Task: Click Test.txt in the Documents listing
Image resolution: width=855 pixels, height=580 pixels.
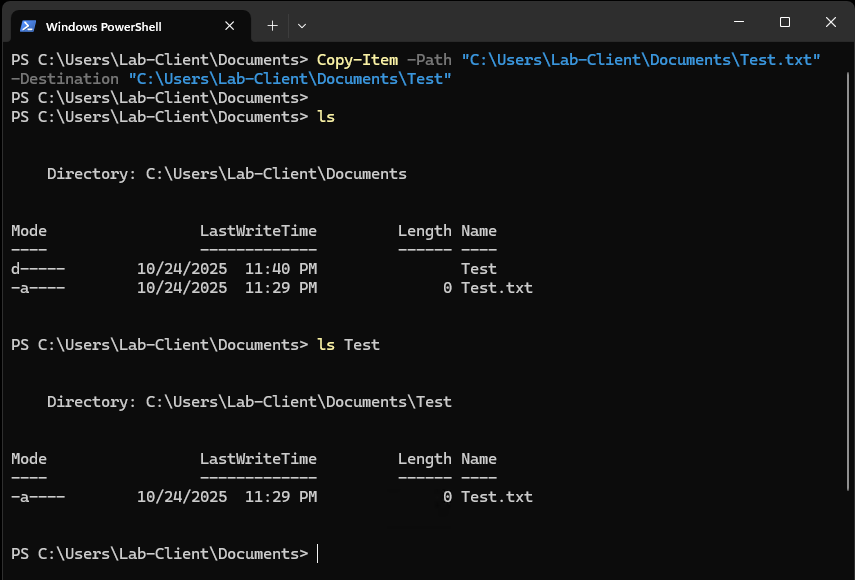Action: pos(499,287)
